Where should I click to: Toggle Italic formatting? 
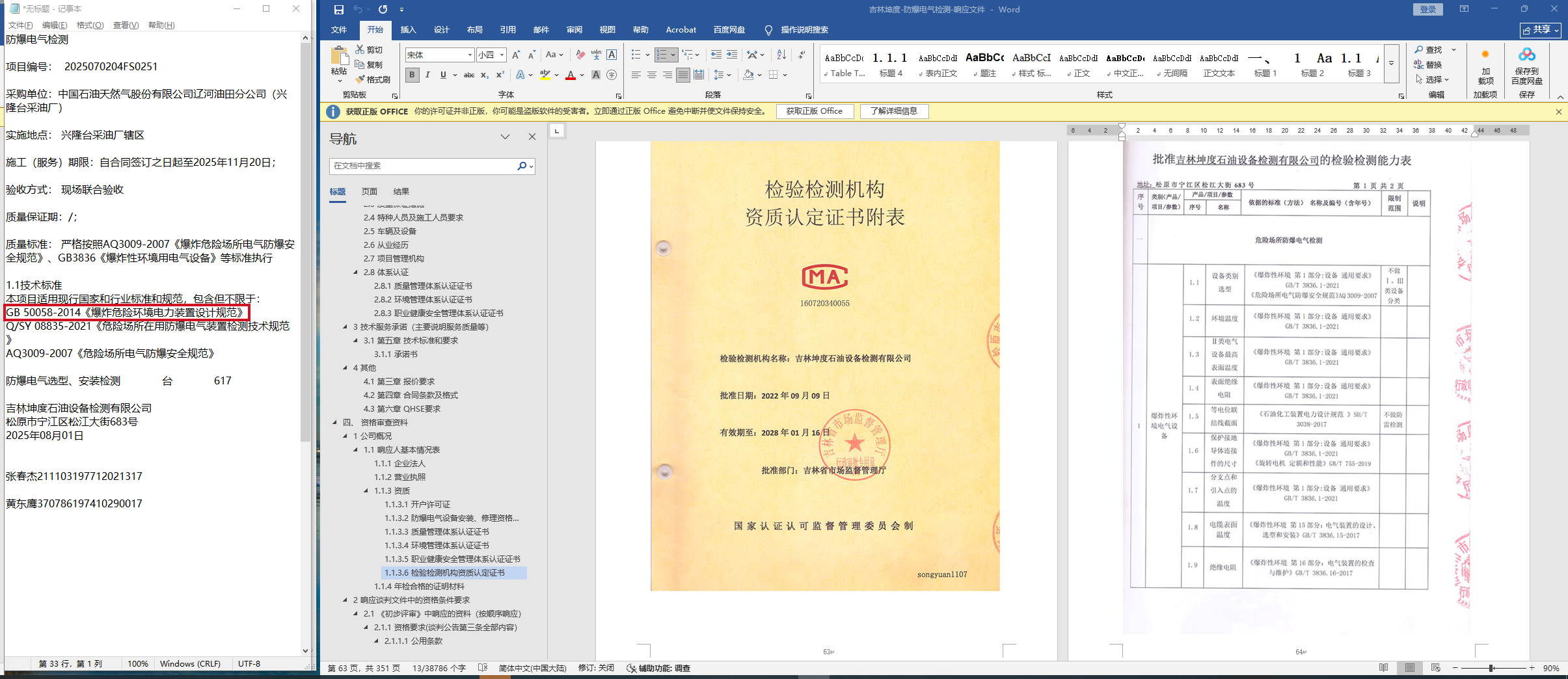(427, 75)
